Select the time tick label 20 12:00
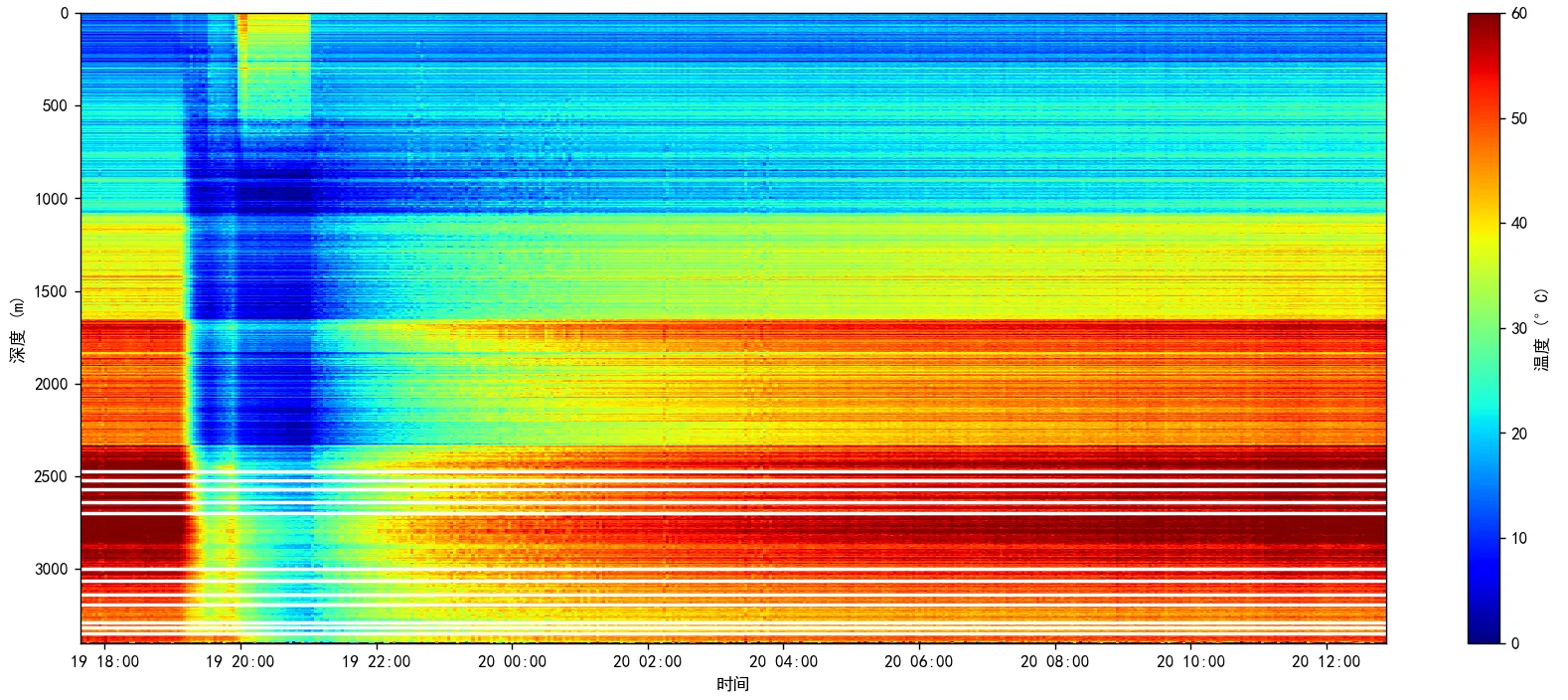The height and width of the screenshot is (700, 1568). coord(1327,662)
